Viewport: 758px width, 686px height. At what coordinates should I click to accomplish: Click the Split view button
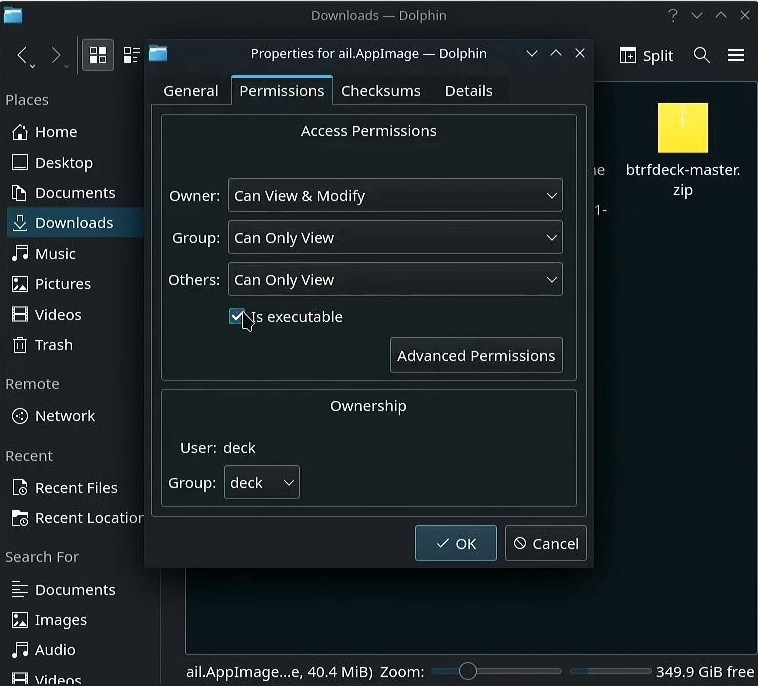click(646, 56)
